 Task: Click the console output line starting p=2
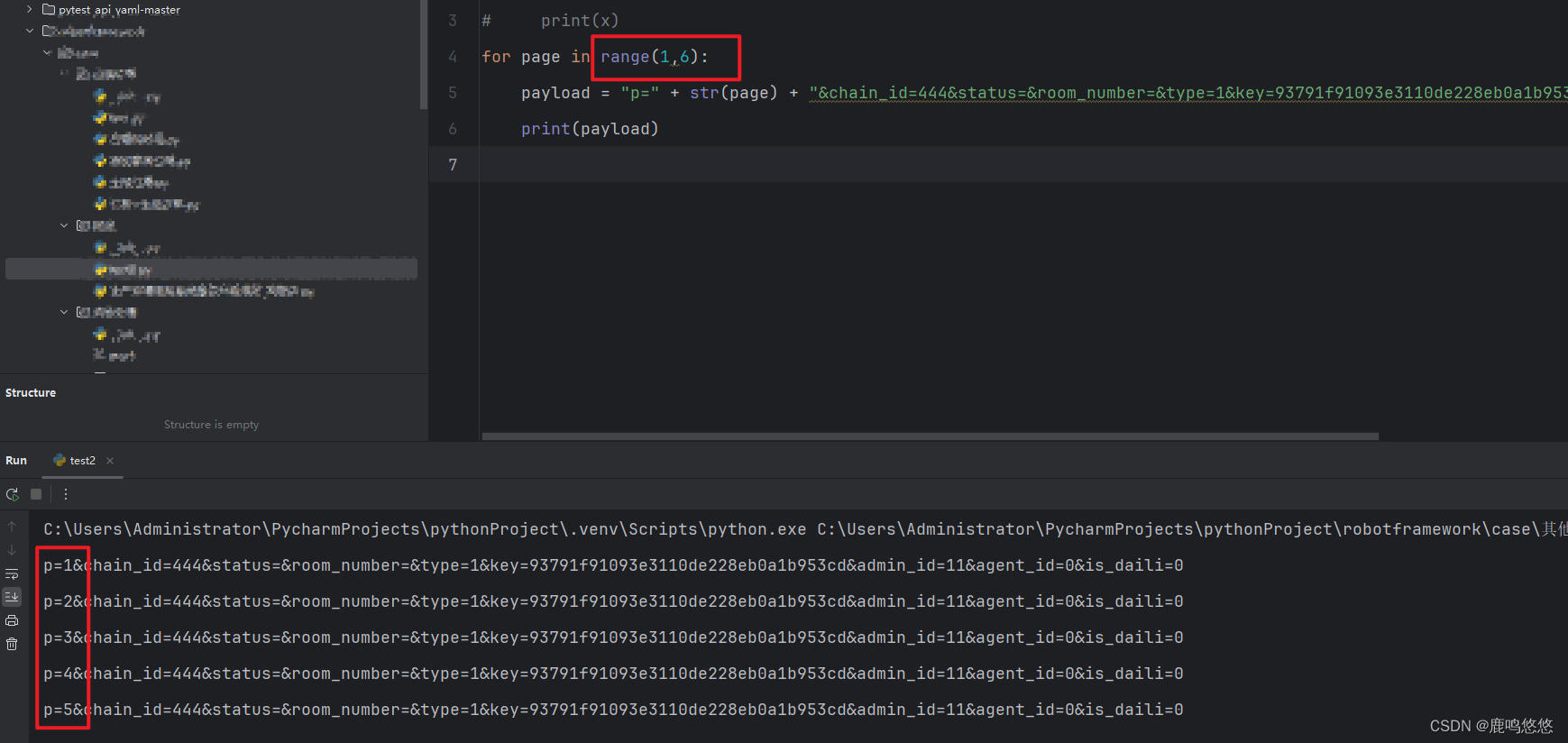(613, 601)
